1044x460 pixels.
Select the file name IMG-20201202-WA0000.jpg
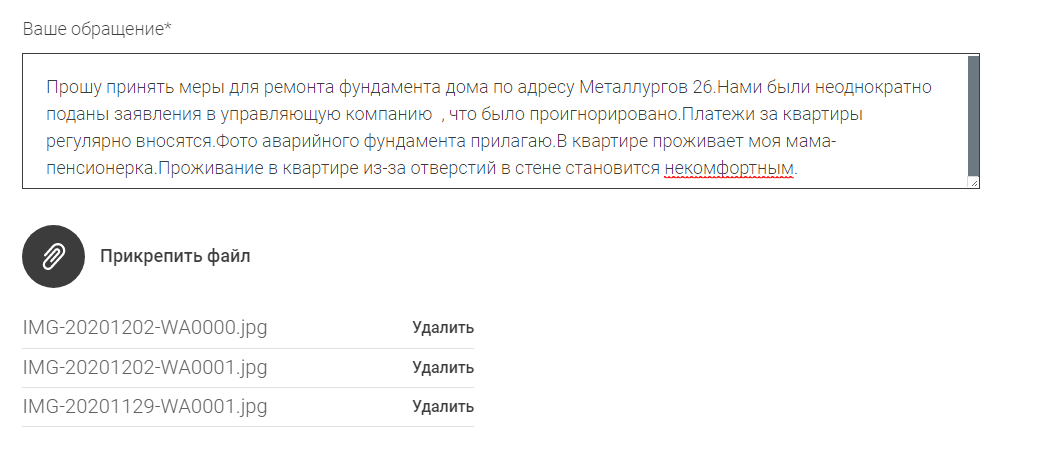(145, 327)
